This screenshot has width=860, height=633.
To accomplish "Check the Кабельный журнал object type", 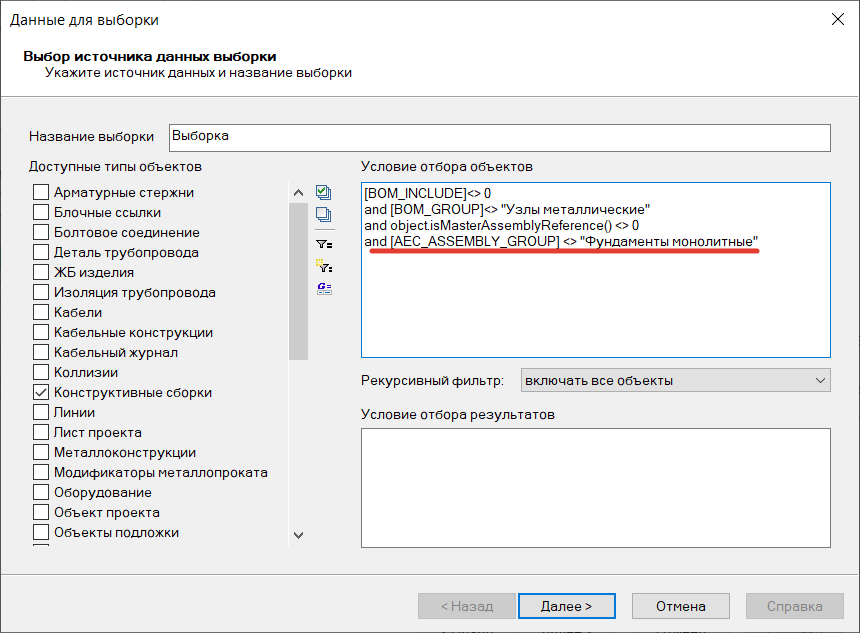I will point(41,353).
